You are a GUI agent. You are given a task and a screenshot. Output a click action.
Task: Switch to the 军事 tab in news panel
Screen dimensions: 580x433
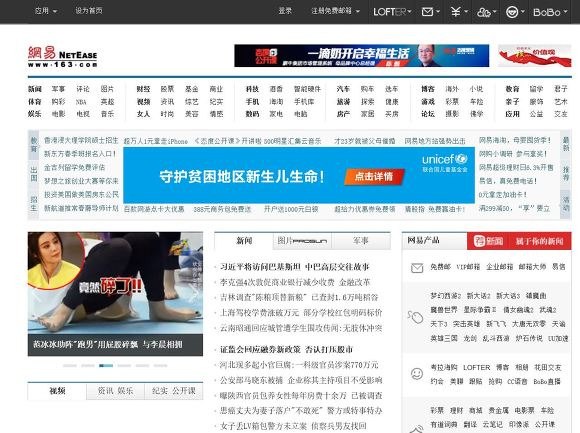pyautogui.click(x=361, y=241)
